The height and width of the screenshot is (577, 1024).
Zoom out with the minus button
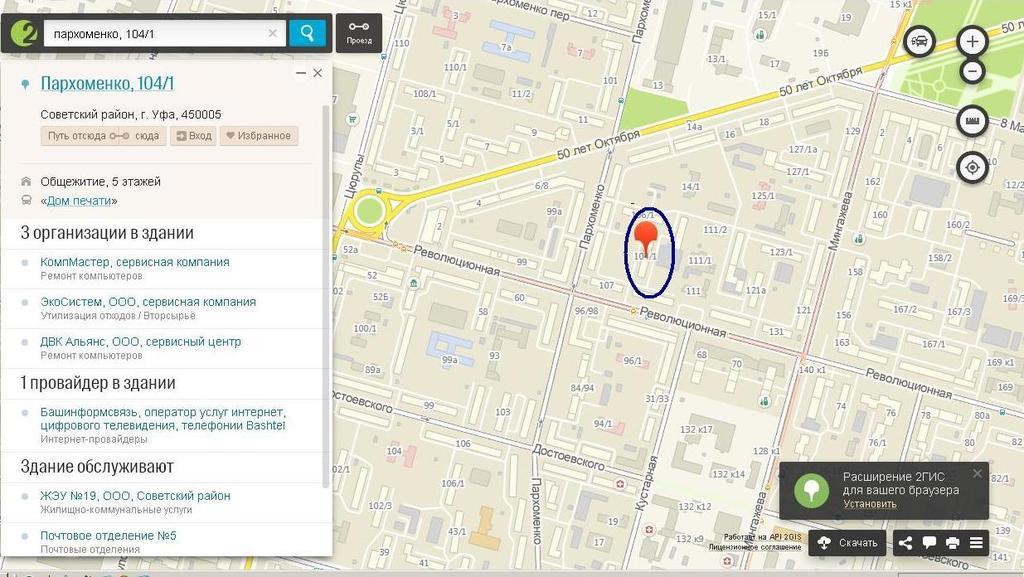(x=972, y=72)
